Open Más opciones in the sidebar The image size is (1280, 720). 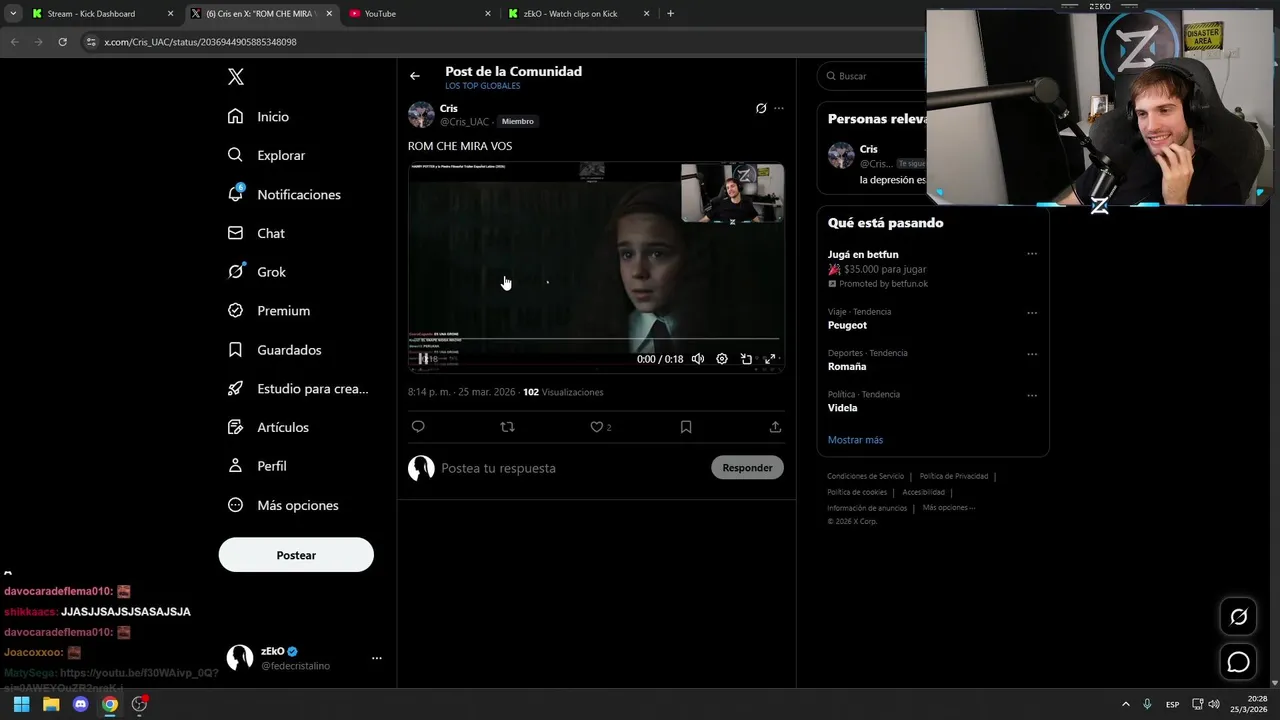(283, 505)
